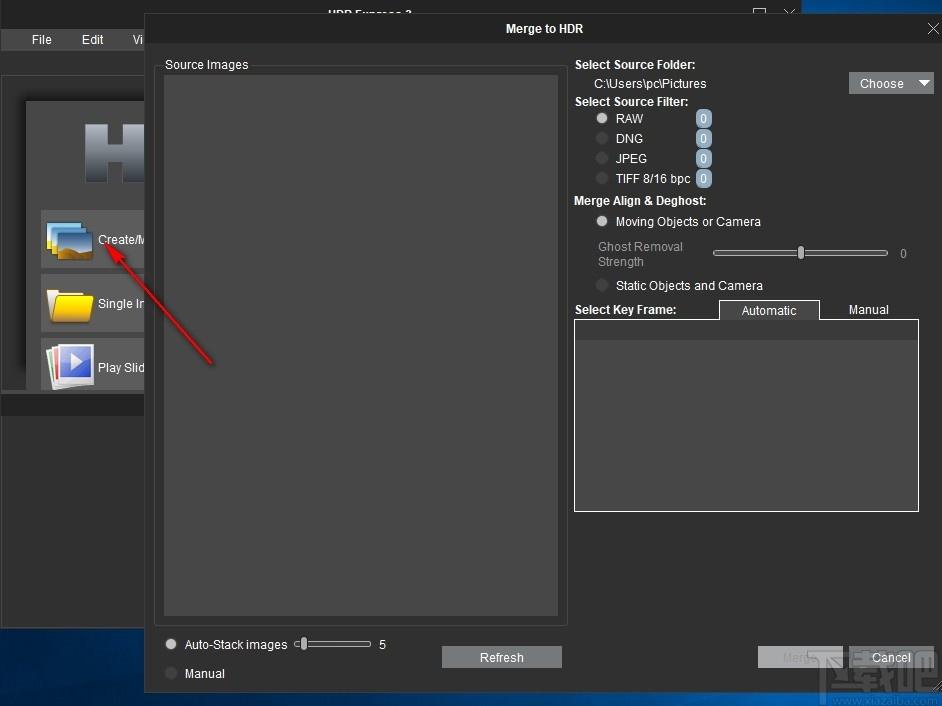Select Moving Objects or Camera option
Viewport: 942px width, 706px height.
click(602, 221)
